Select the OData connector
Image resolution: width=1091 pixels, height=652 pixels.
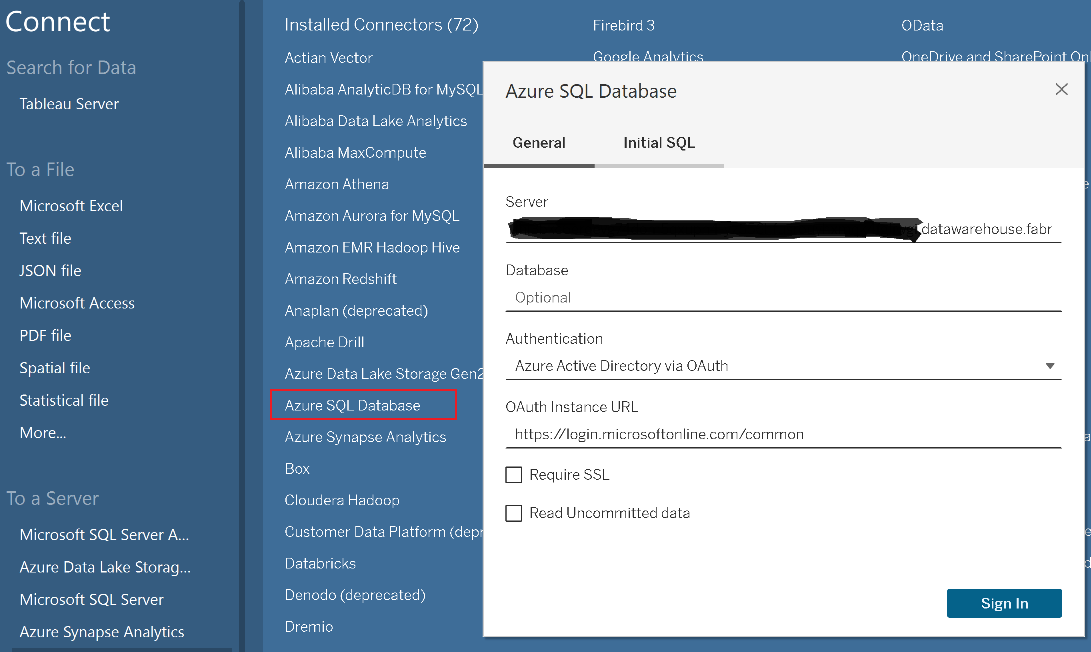(922, 25)
